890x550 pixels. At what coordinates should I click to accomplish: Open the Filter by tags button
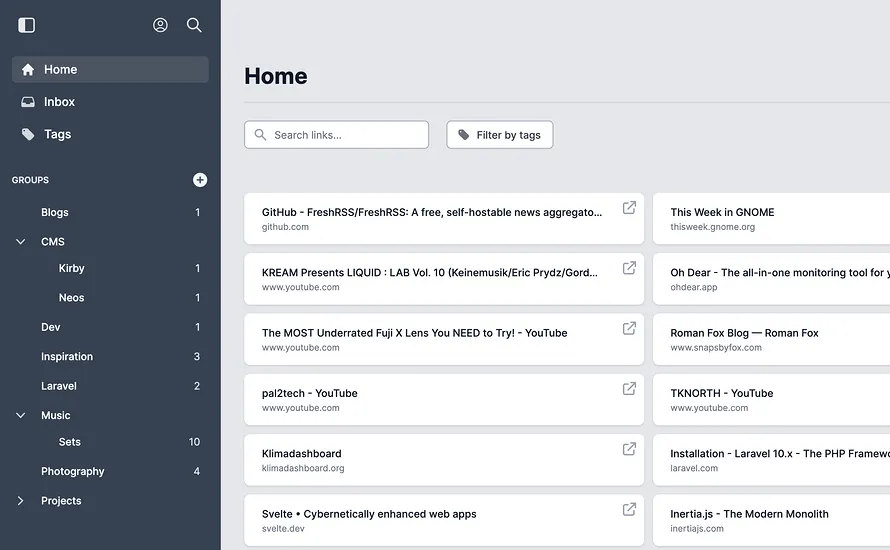pos(499,135)
